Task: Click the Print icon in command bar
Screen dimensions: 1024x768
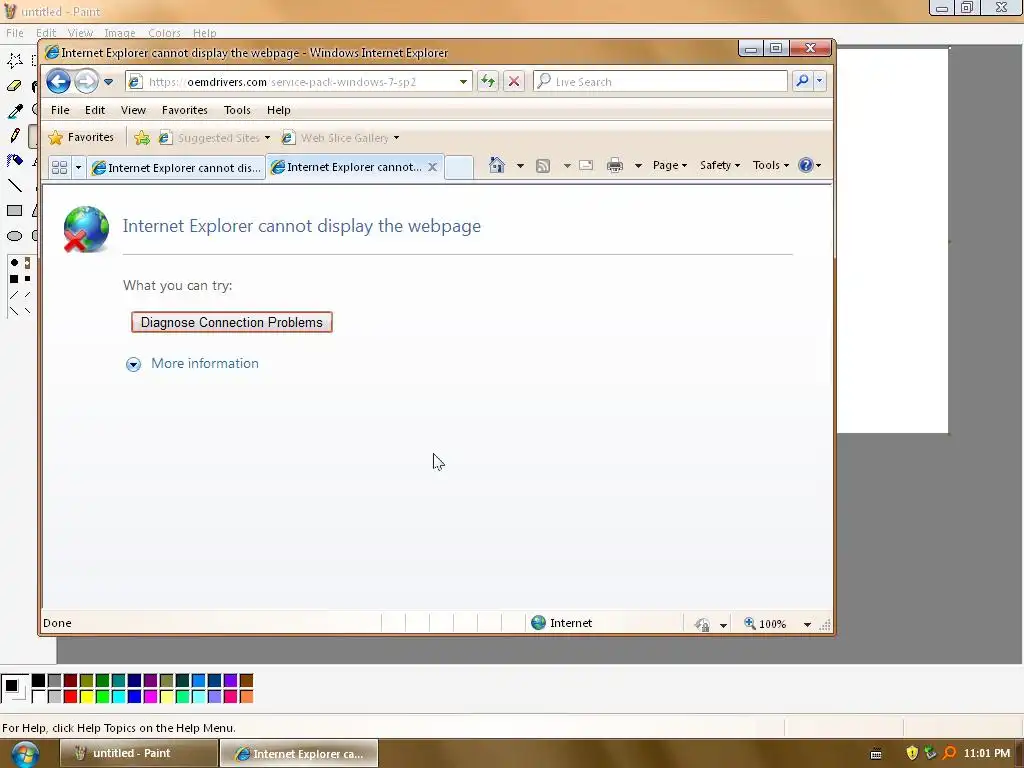Action: click(x=615, y=166)
